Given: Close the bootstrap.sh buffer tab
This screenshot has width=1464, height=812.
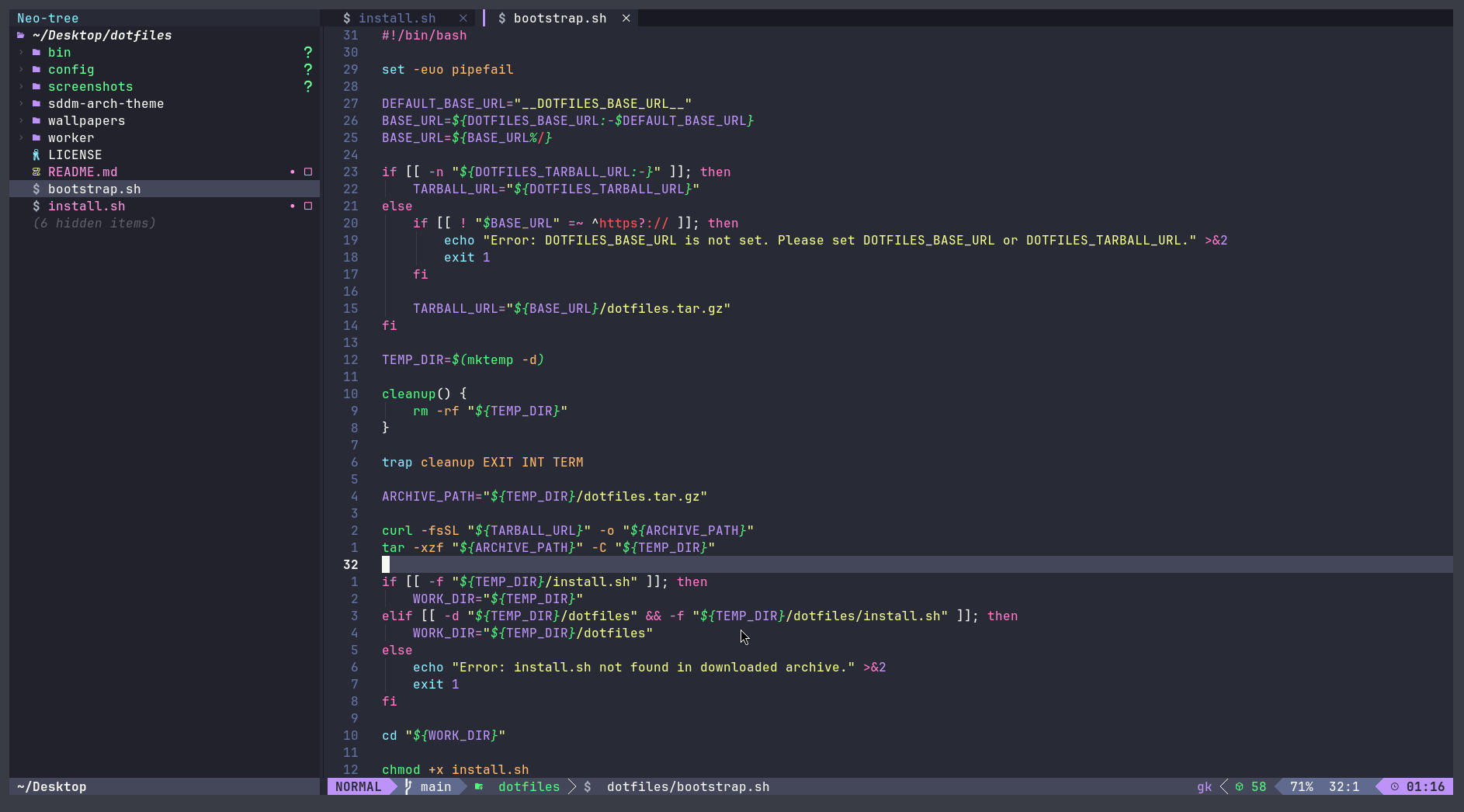Looking at the screenshot, I should (x=626, y=19).
